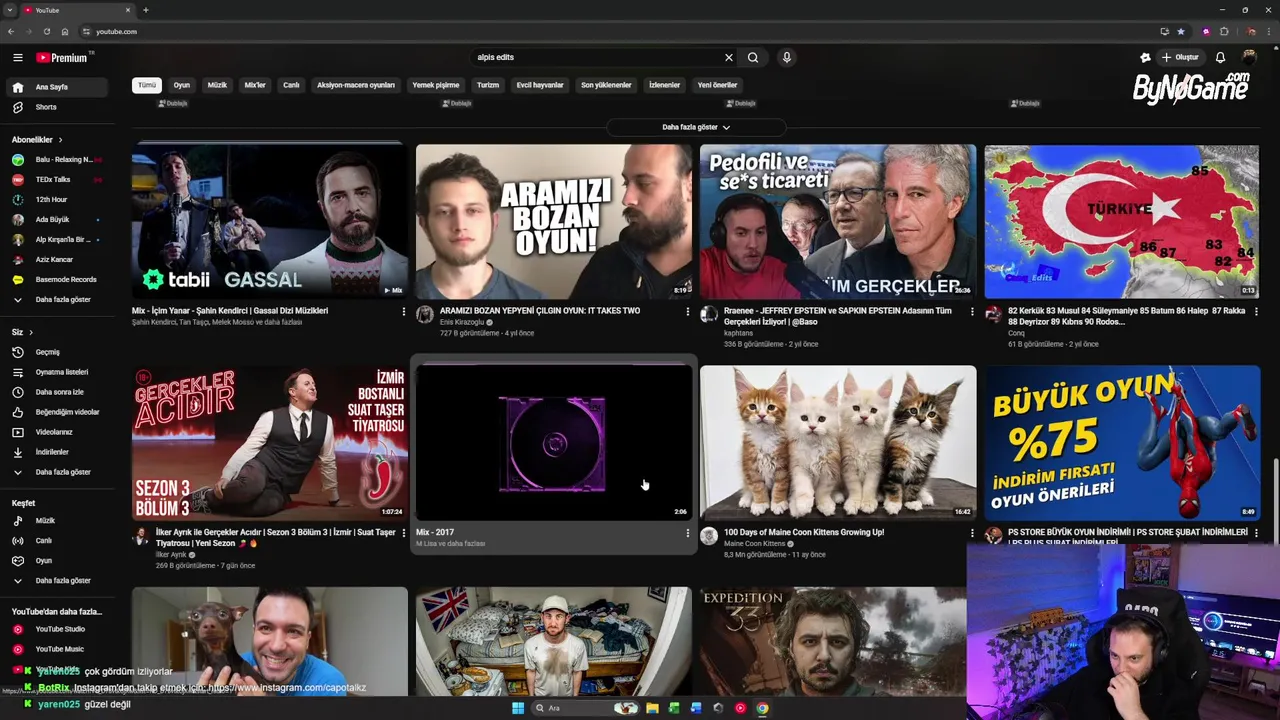Open the hamburger guide menu

[x=17, y=58]
